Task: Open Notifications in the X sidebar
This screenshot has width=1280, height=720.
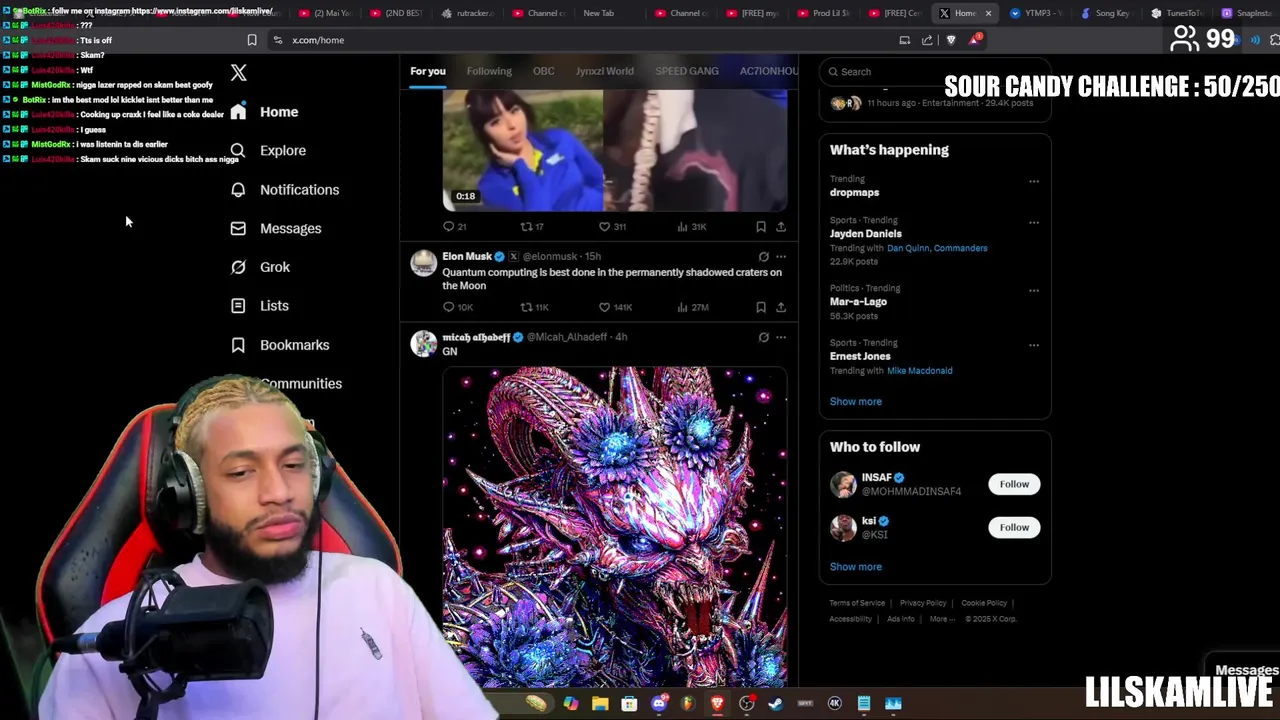Action: click(x=284, y=189)
